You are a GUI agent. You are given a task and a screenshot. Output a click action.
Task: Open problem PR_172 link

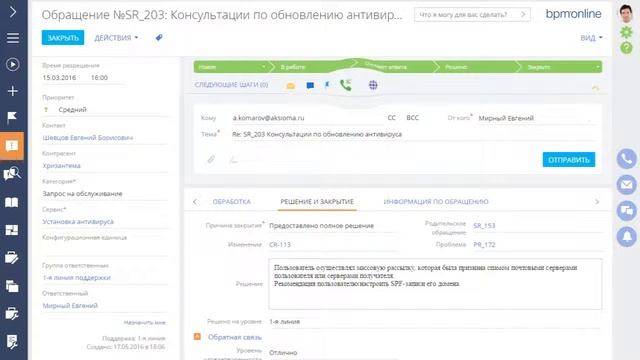(x=484, y=245)
